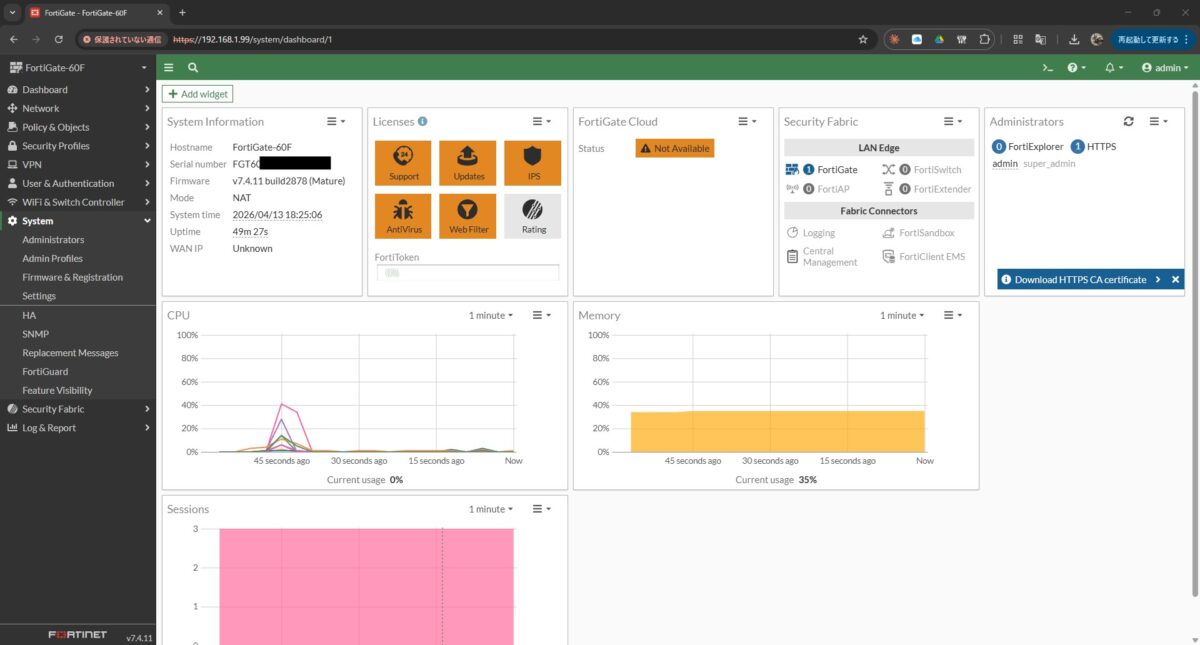
Task: Open the FortiGuard menu item
Action: [45, 371]
